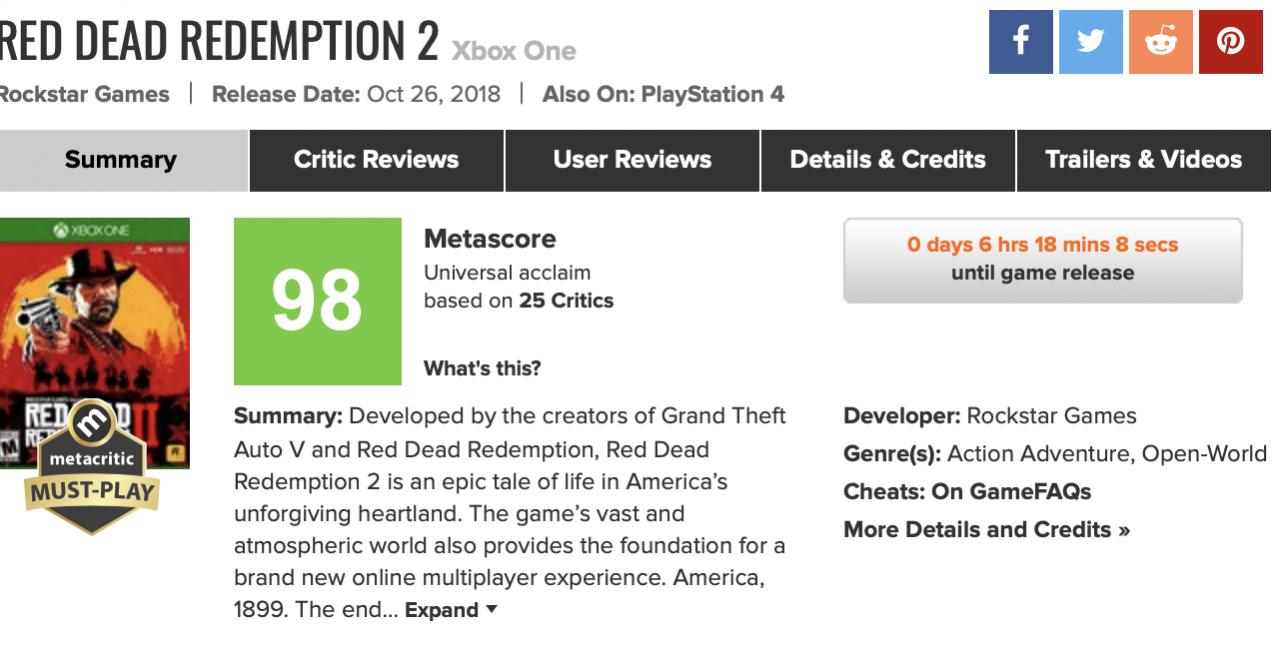The image size is (1281, 647).
Task: Share the page on Twitter
Action: point(1090,42)
